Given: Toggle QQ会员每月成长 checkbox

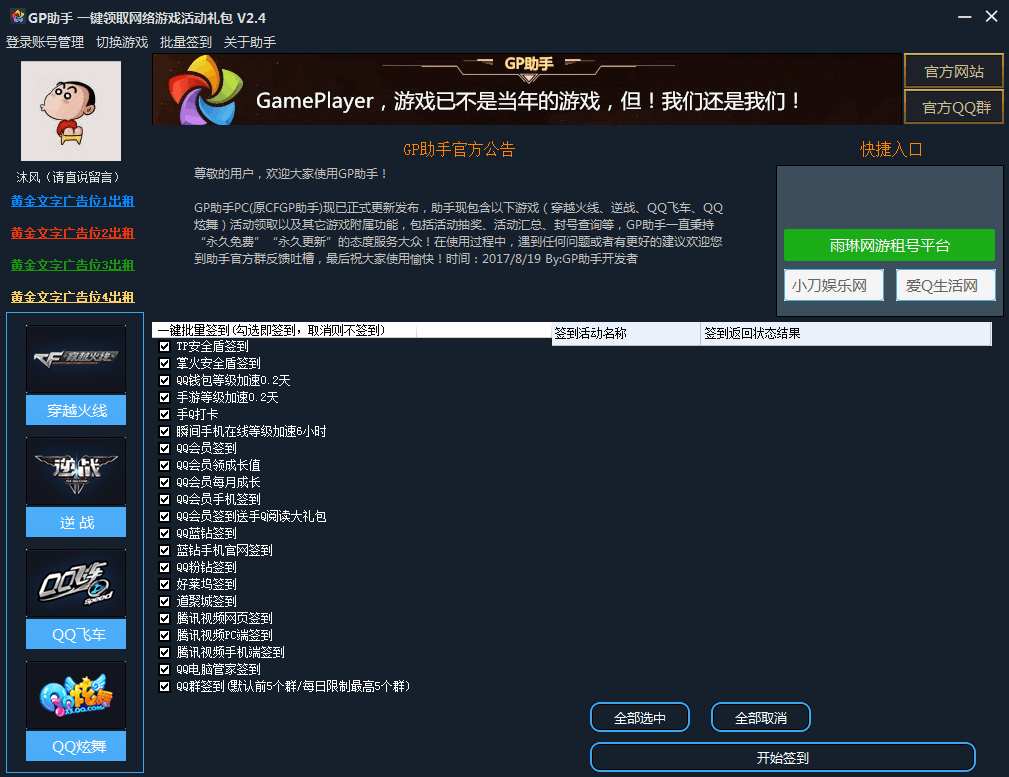Looking at the screenshot, I should tap(165, 483).
